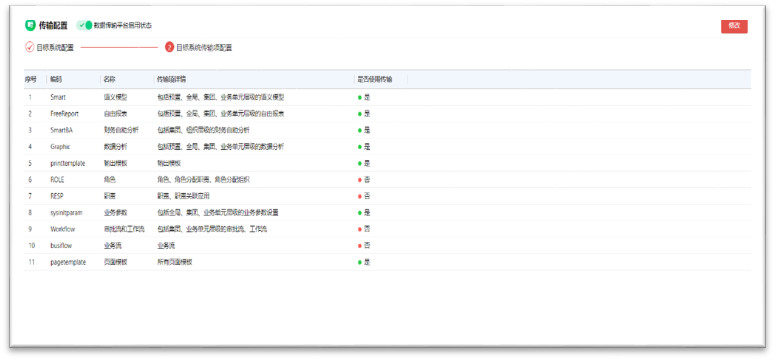Click the 编码 column header

tap(56, 79)
